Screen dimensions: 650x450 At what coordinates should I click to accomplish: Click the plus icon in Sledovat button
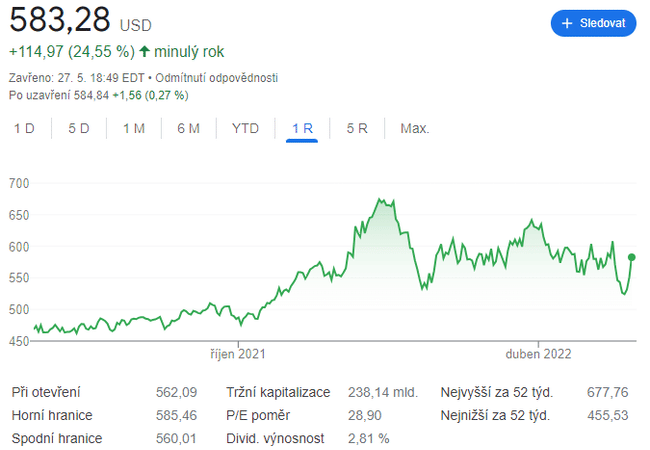tap(567, 23)
